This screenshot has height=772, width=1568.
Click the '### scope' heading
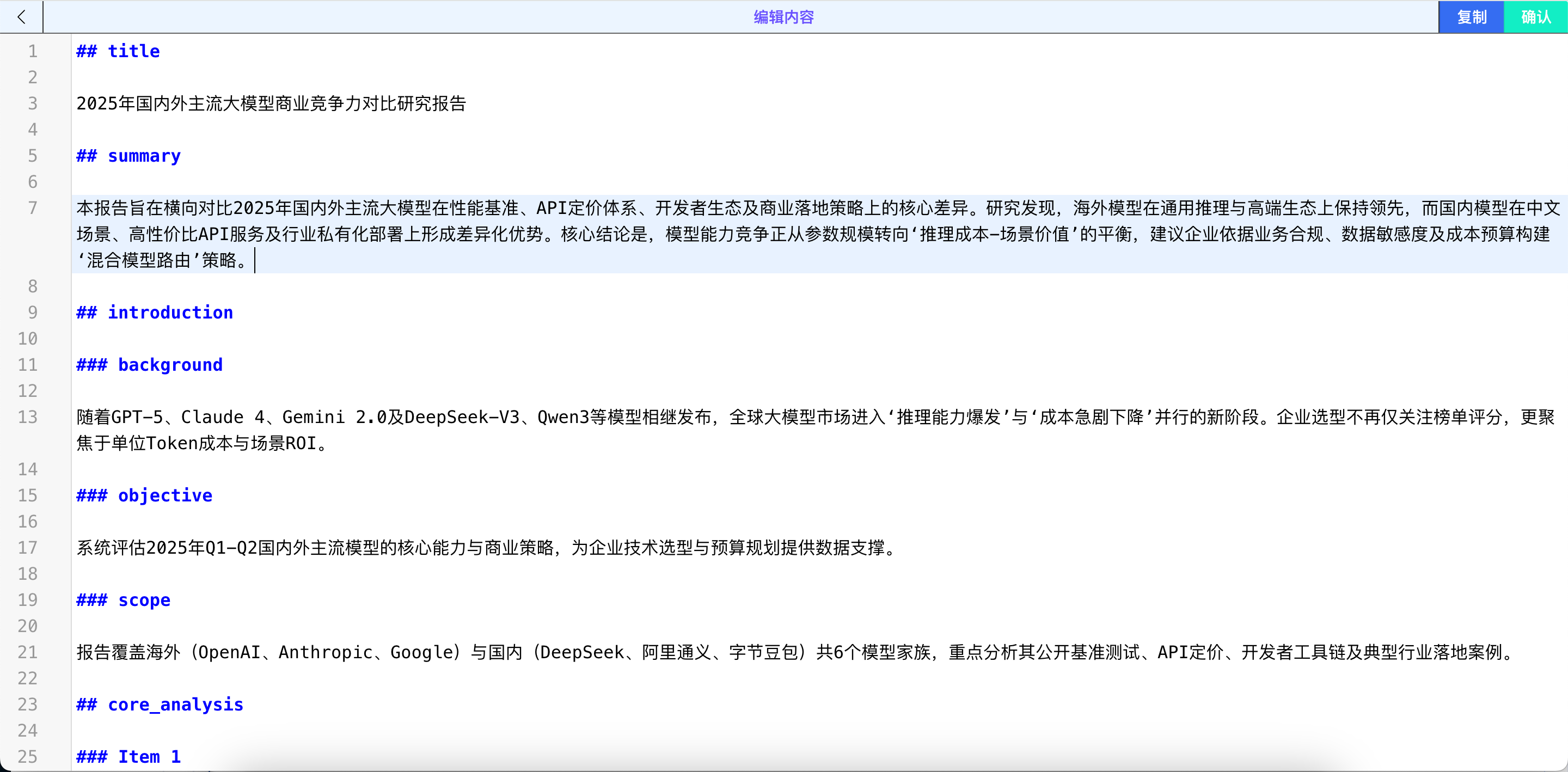click(124, 600)
